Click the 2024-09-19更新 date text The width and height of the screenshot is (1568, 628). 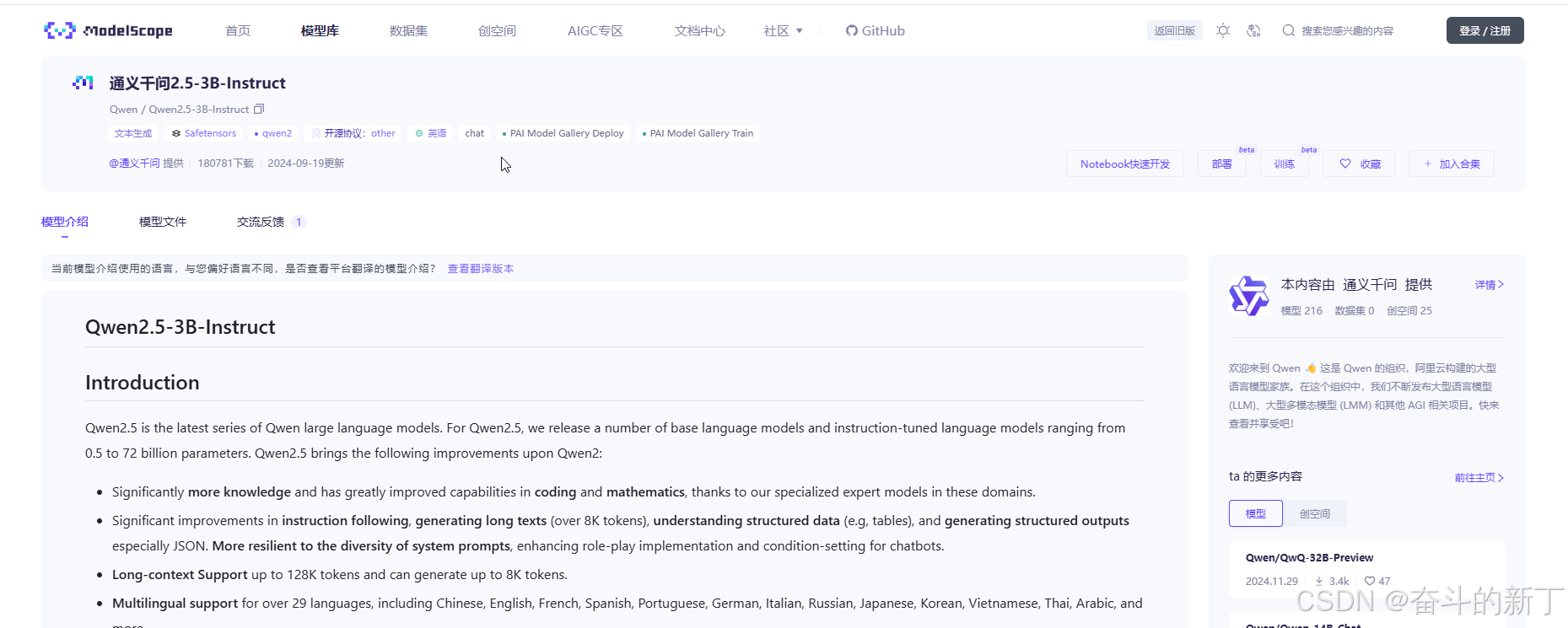pos(306,164)
